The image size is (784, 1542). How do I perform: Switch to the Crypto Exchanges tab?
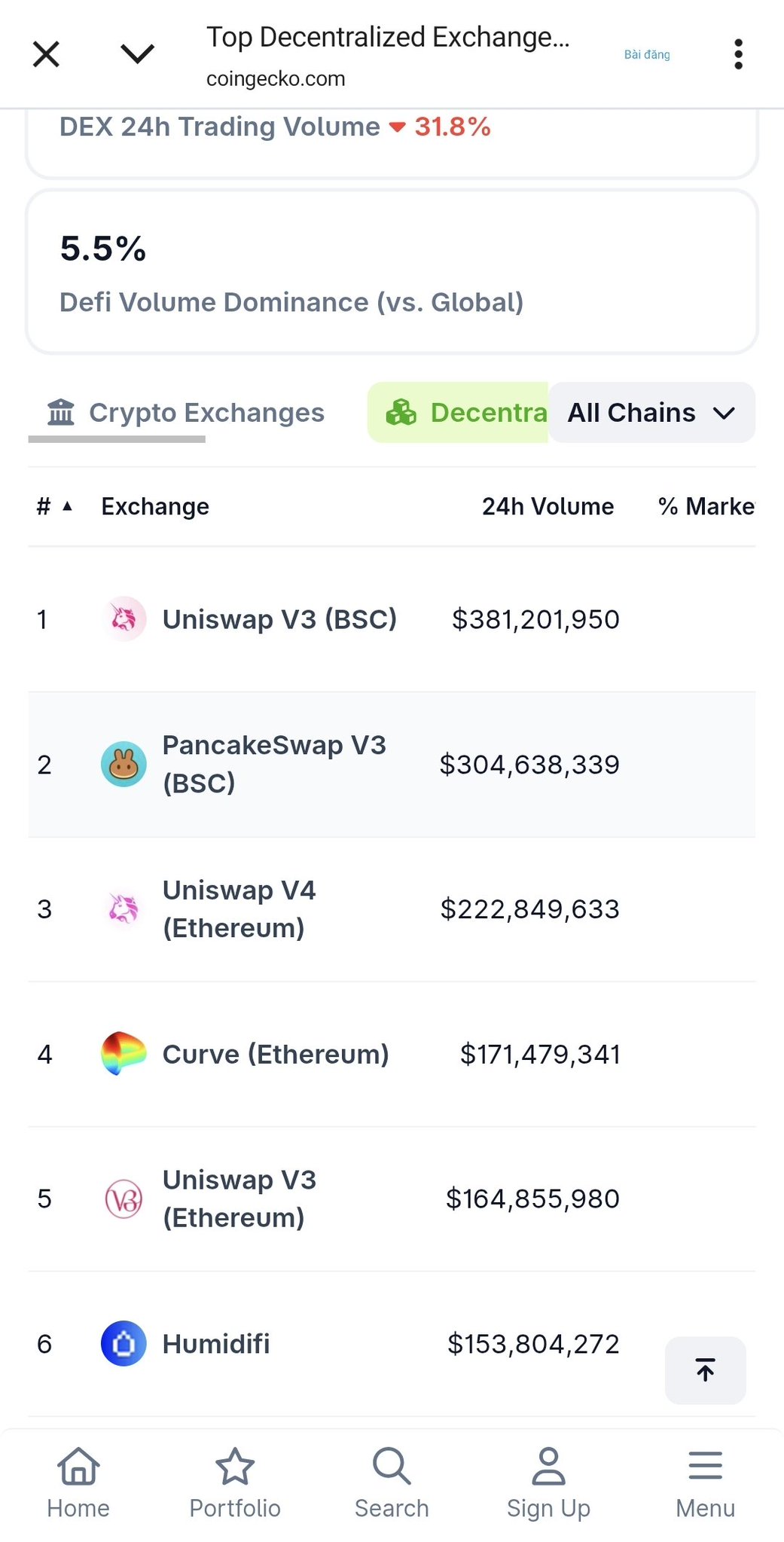pyautogui.click(x=186, y=413)
